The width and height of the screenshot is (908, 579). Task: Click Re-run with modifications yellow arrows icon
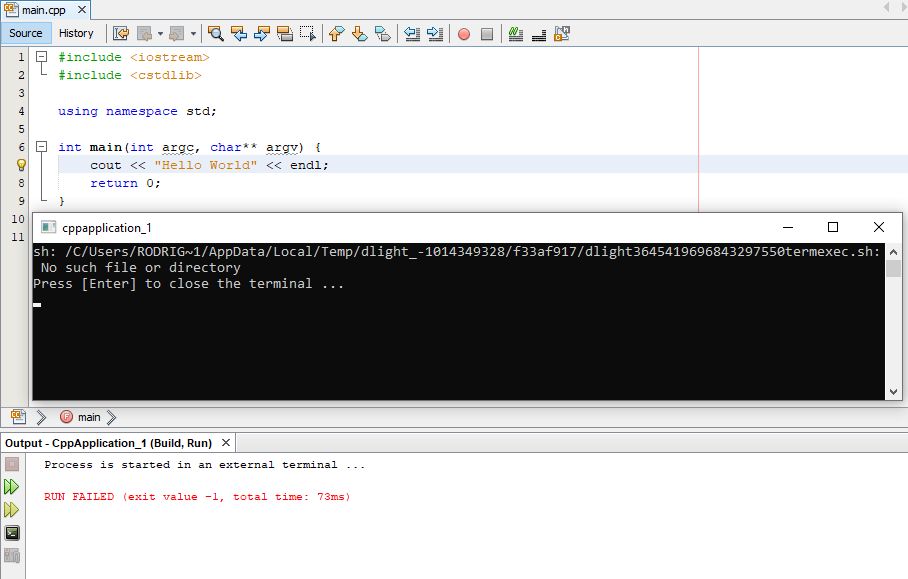12,510
